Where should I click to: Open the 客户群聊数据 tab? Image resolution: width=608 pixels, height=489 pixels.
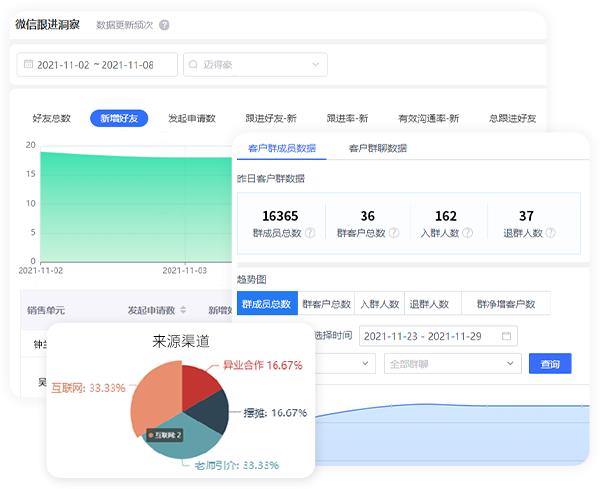[378, 148]
